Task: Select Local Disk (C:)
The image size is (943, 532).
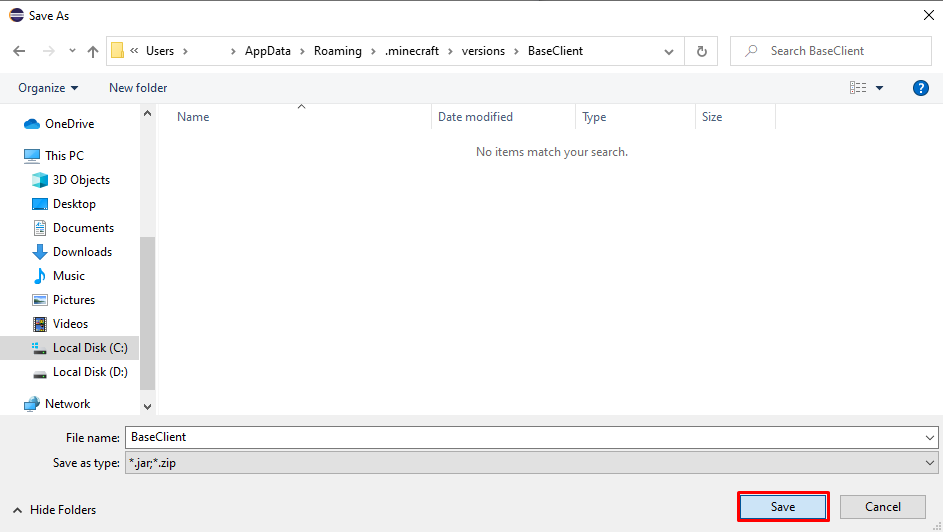Action: coord(69,348)
